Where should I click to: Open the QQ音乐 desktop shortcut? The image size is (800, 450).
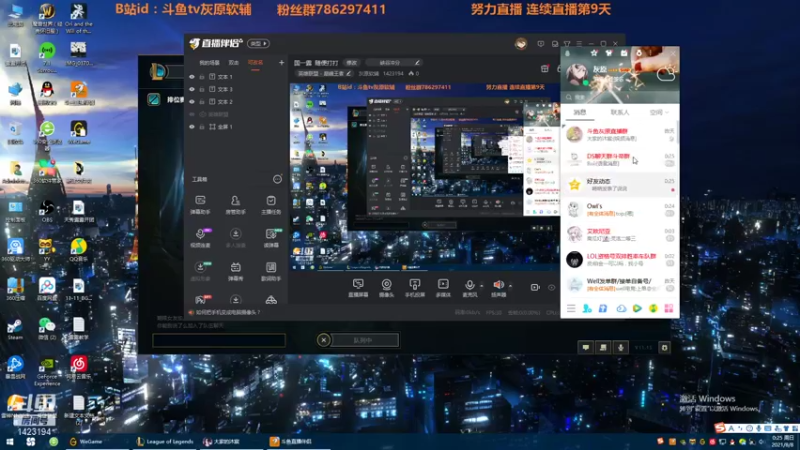78,250
